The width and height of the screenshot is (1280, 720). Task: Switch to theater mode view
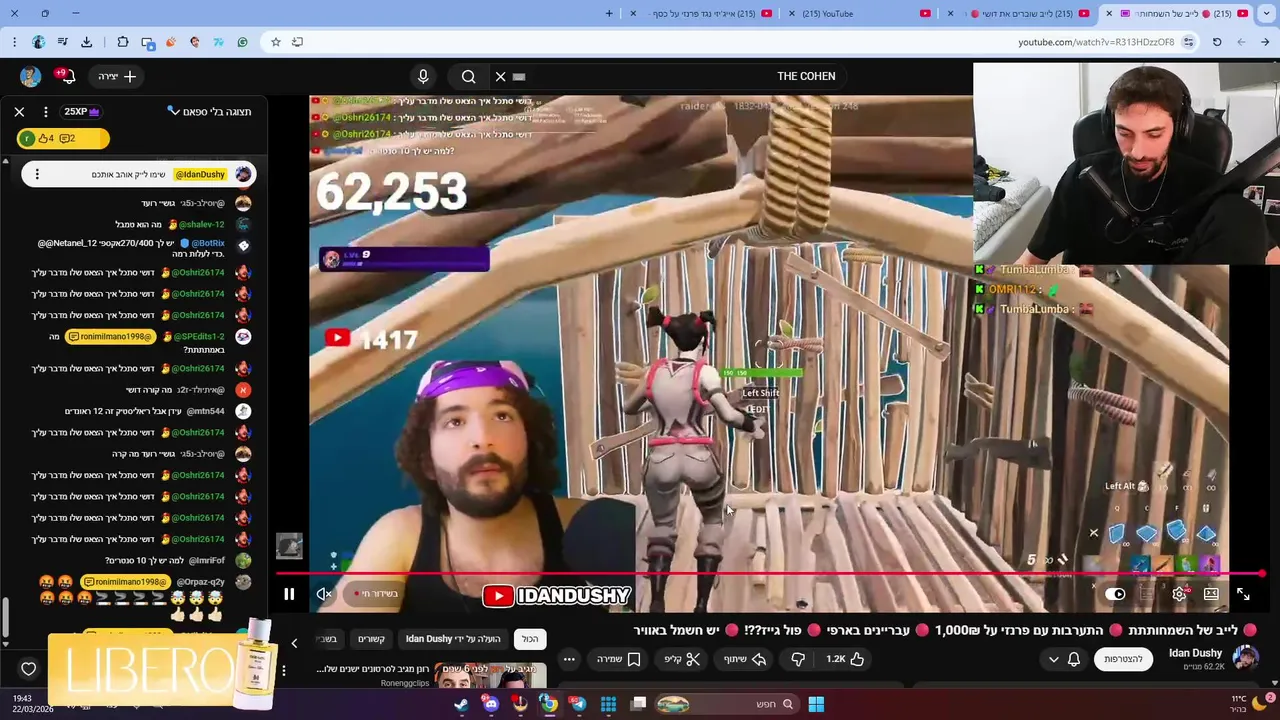coord(1211,594)
